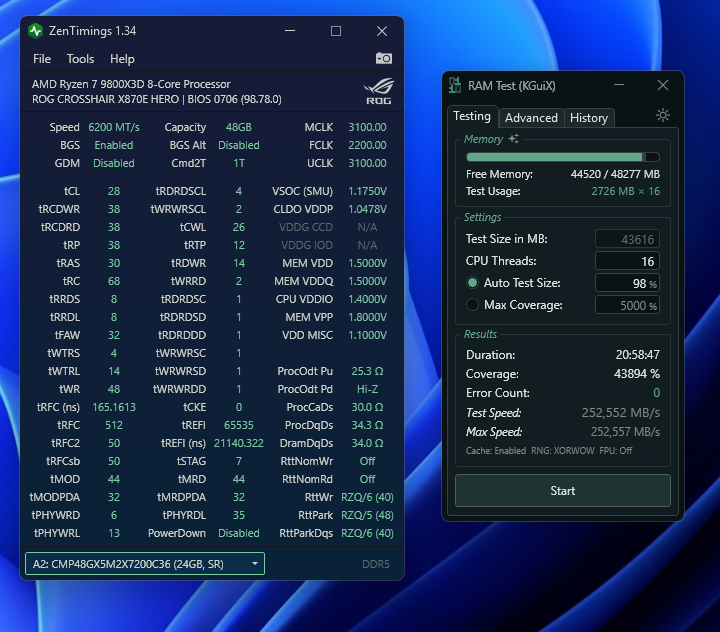Screen dimensions: 720x632
Task: Click the ROG logo in ZenTimings
Action: [x=378, y=91]
